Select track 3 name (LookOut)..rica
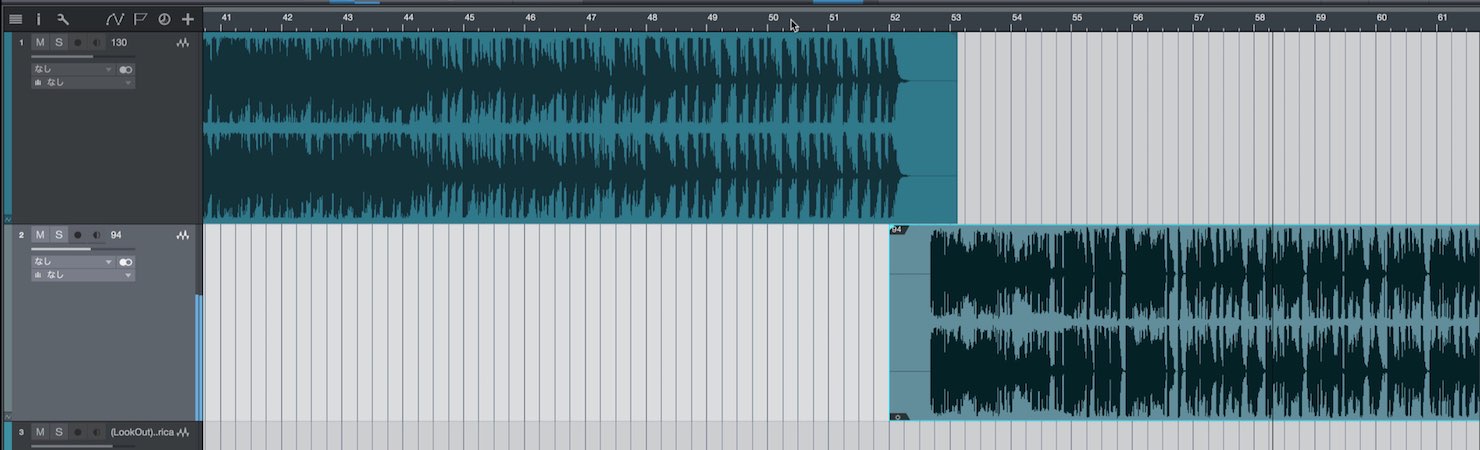 pos(142,432)
